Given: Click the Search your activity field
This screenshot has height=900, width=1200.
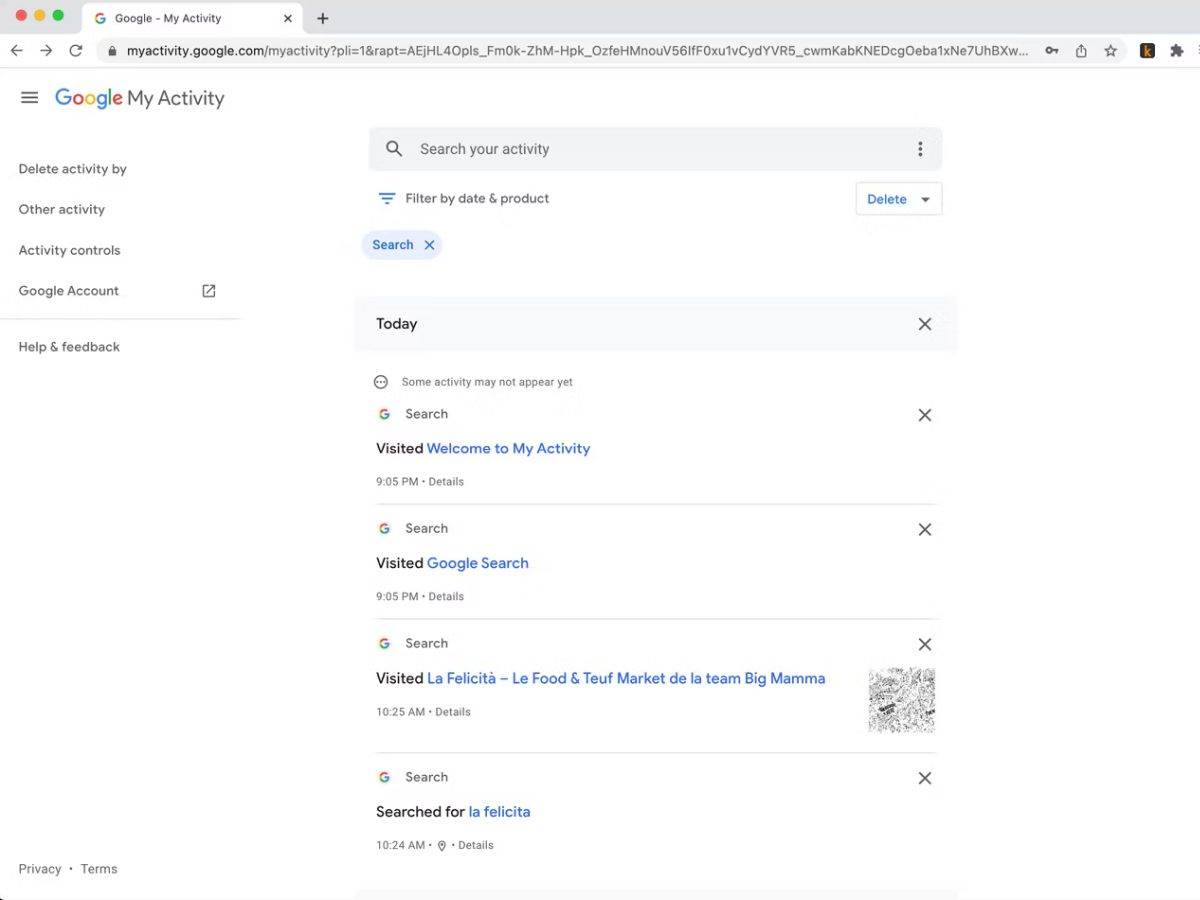Looking at the screenshot, I should point(640,149).
